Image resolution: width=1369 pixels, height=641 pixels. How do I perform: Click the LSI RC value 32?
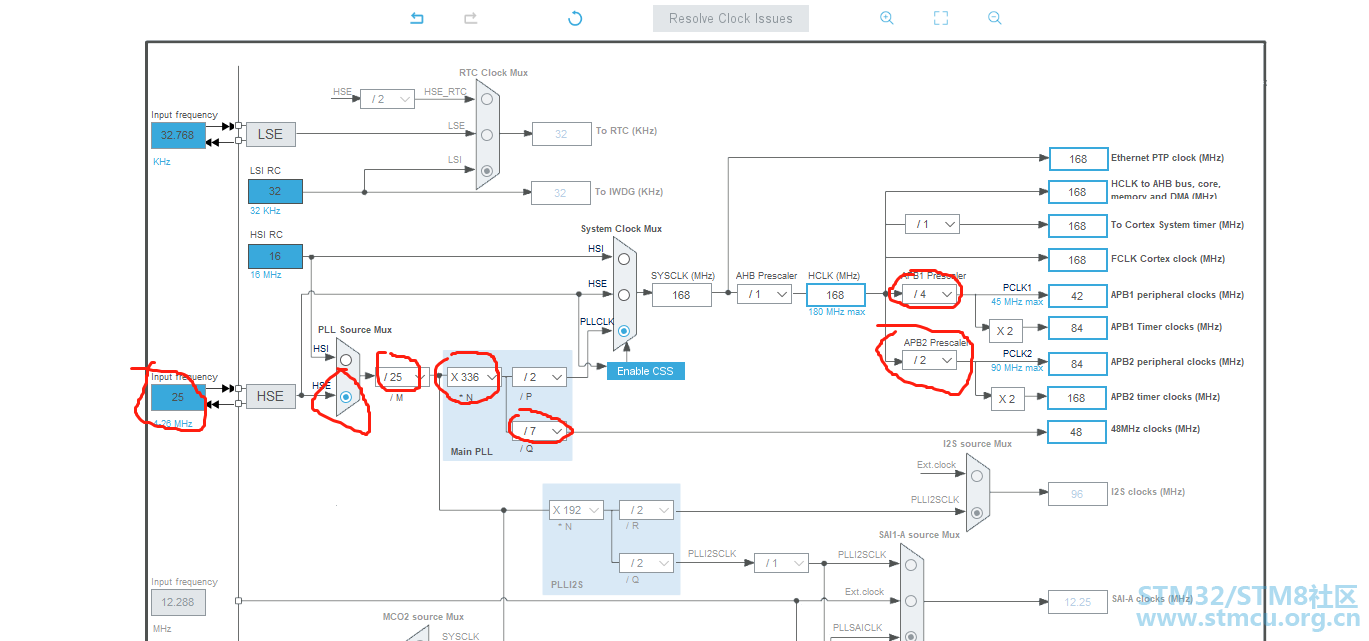point(275,191)
